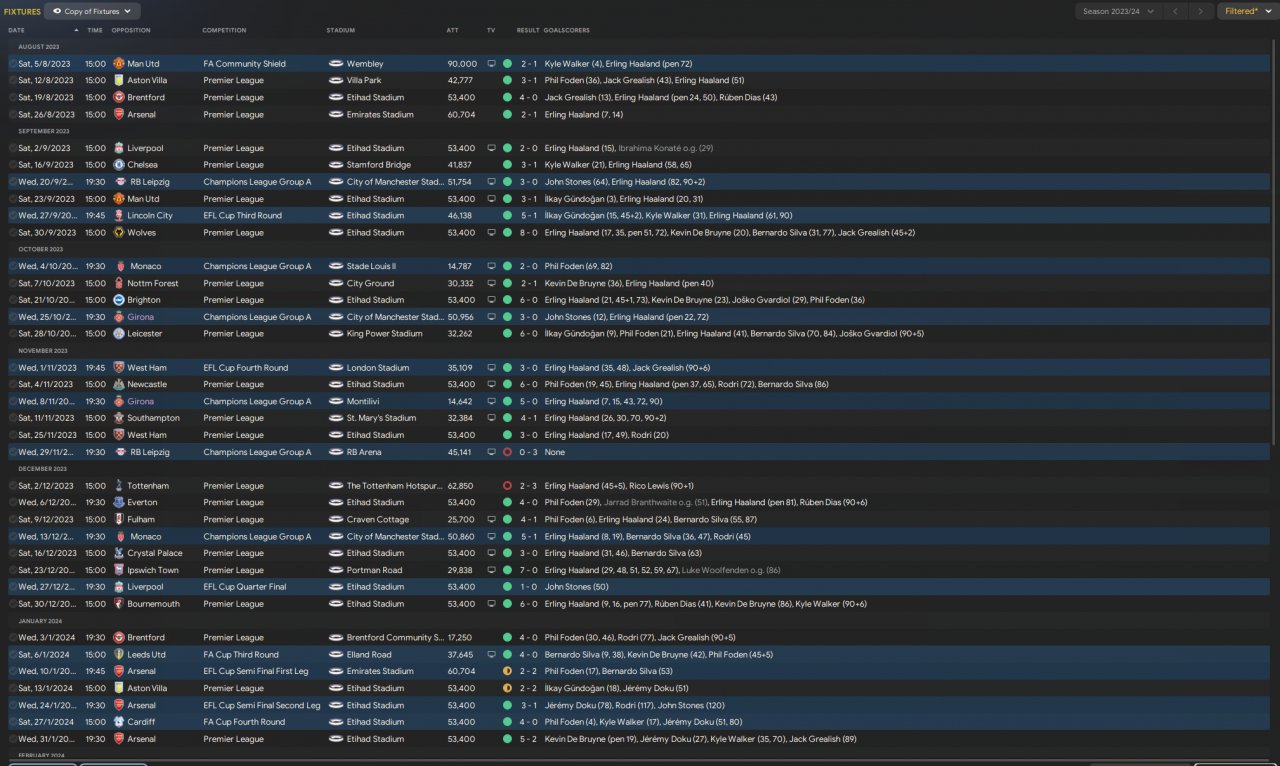Viewport: 1280px width, 766px height.
Task: Open the Elland Road stadium link
Action: (x=369, y=655)
